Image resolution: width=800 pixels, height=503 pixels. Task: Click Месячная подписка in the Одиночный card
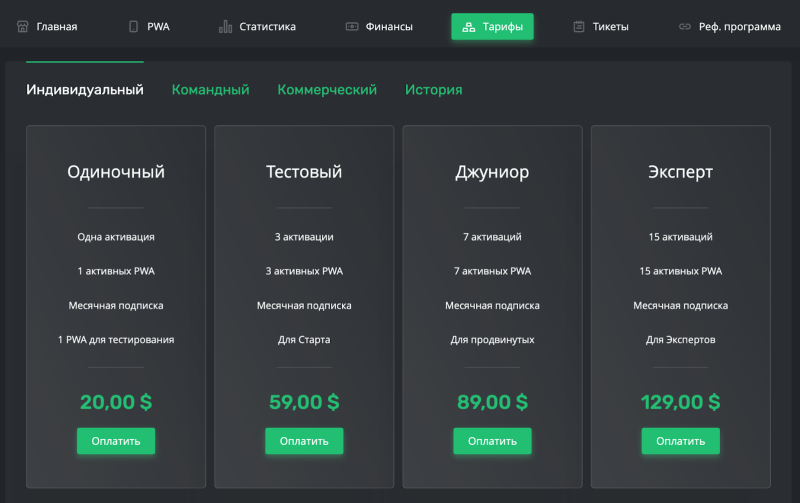(x=116, y=306)
